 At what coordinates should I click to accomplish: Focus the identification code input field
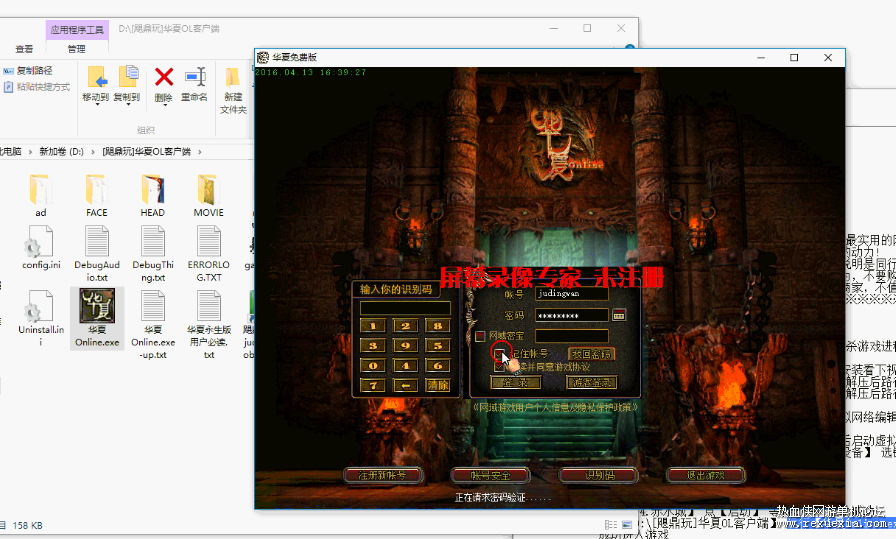(x=405, y=309)
